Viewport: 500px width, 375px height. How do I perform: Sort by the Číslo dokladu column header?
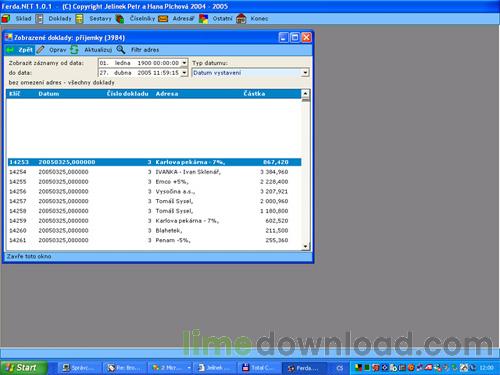tap(128, 94)
